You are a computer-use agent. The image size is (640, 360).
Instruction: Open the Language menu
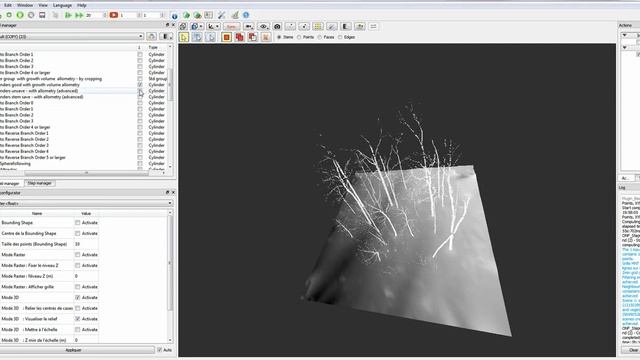62,5
